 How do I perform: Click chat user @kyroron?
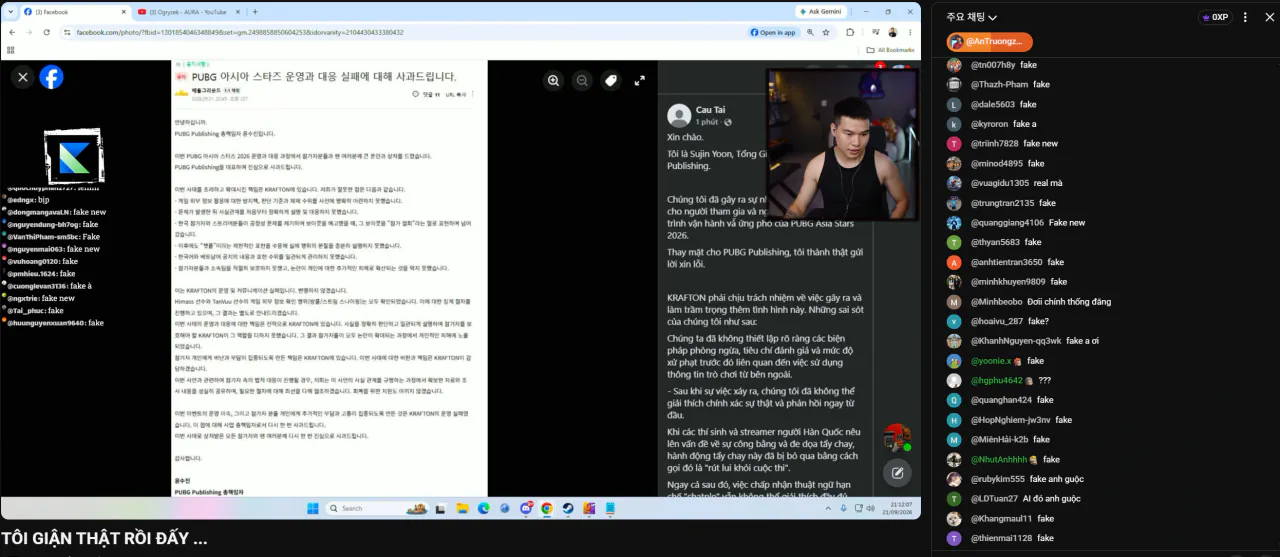[x=990, y=124]
